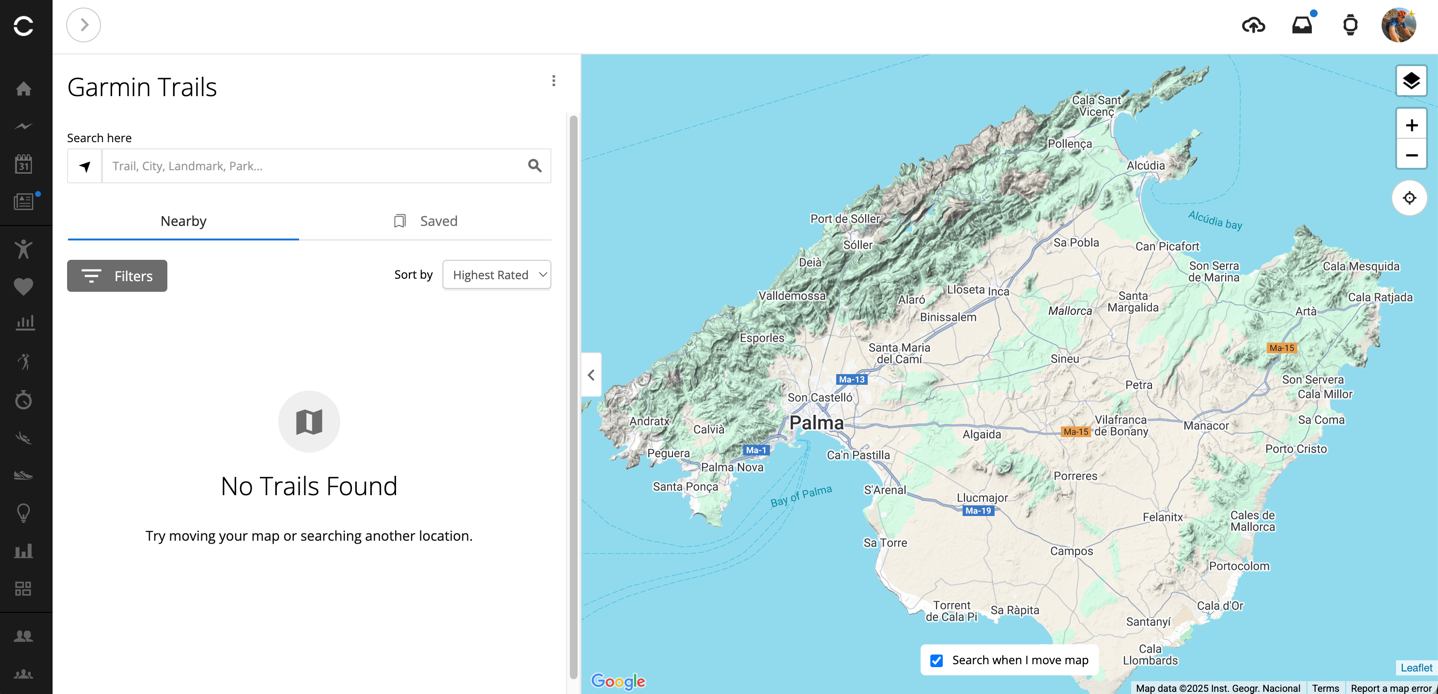Viewport: 1438px width, 694px height.
Task: Click the Cala Ratjada label on the map
Action: [1380, 298]
